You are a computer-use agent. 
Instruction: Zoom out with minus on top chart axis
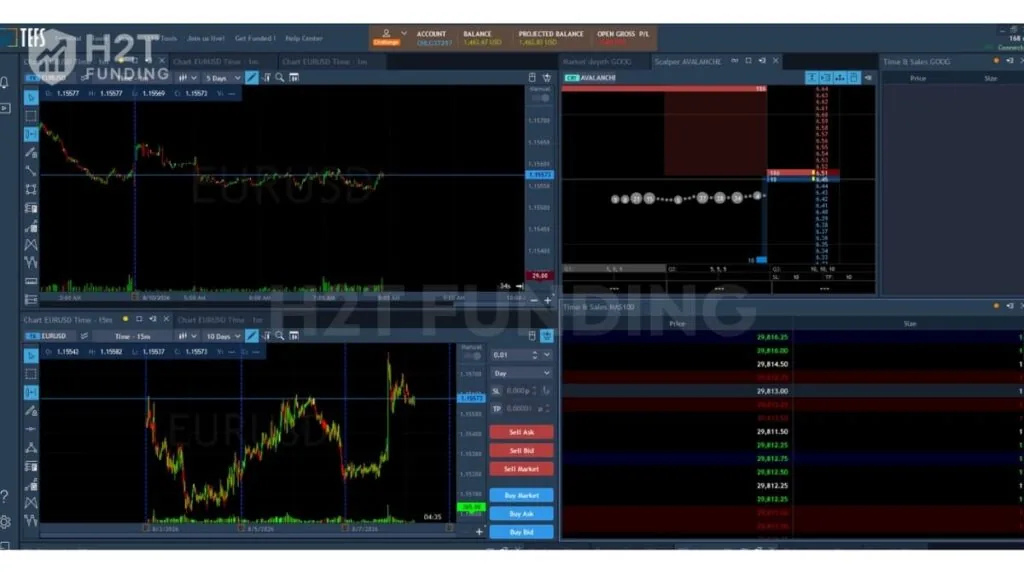pyautogui.click(x=534, y=300)
